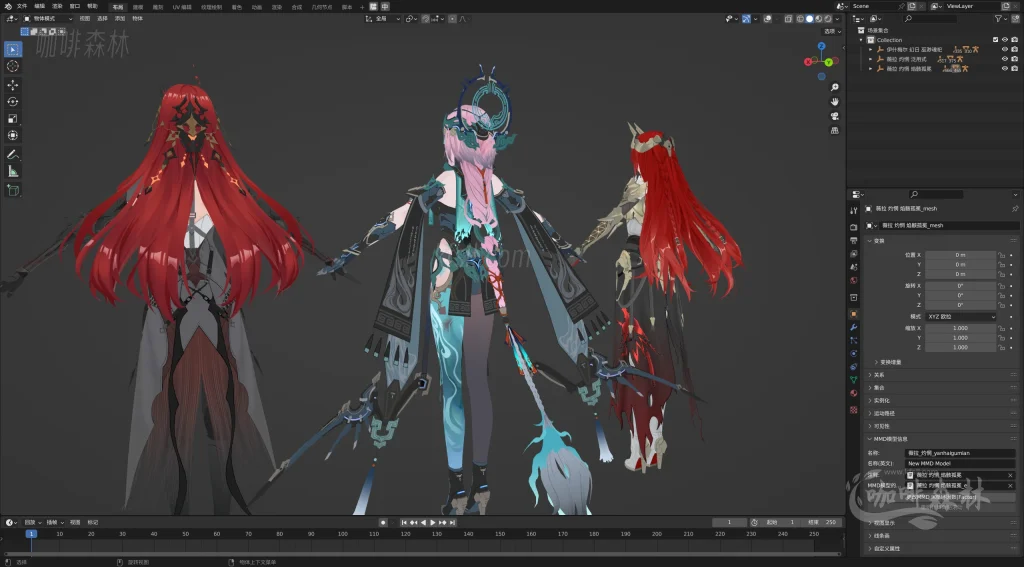Select the 3D Cursor tool
Screen dimensions: 1024x567
point(12,66)
